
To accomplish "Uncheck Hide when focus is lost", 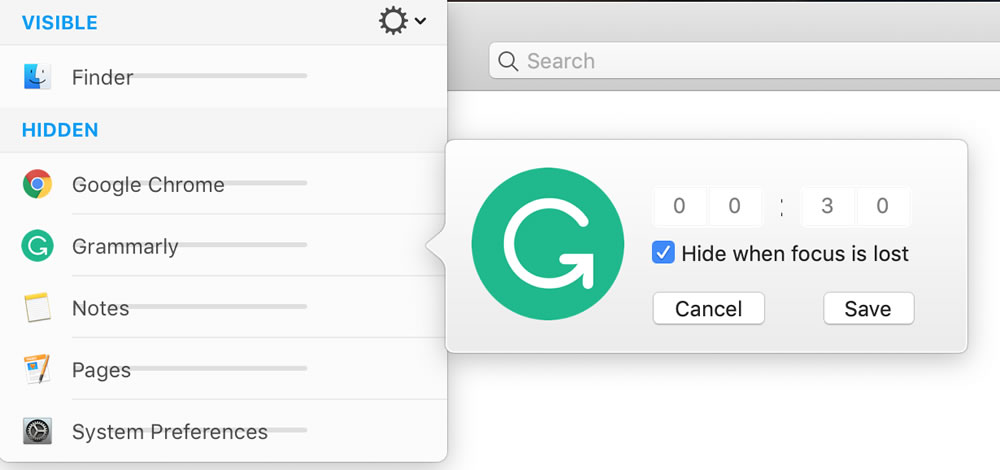I will coord(663,253).
